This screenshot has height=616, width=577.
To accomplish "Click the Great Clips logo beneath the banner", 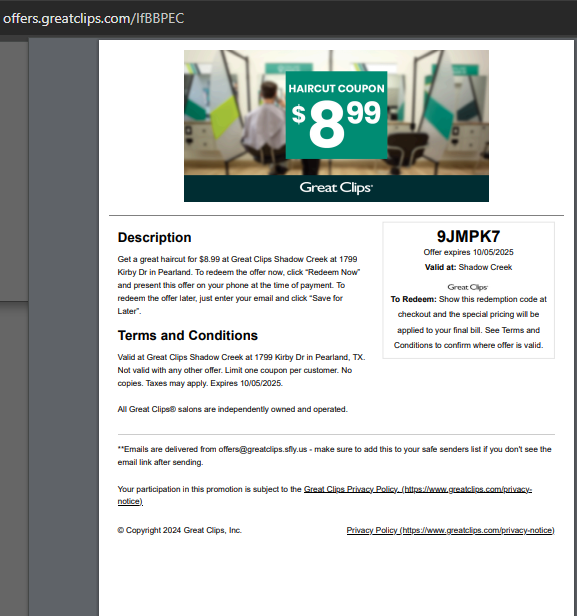I will tap(336, 188).
